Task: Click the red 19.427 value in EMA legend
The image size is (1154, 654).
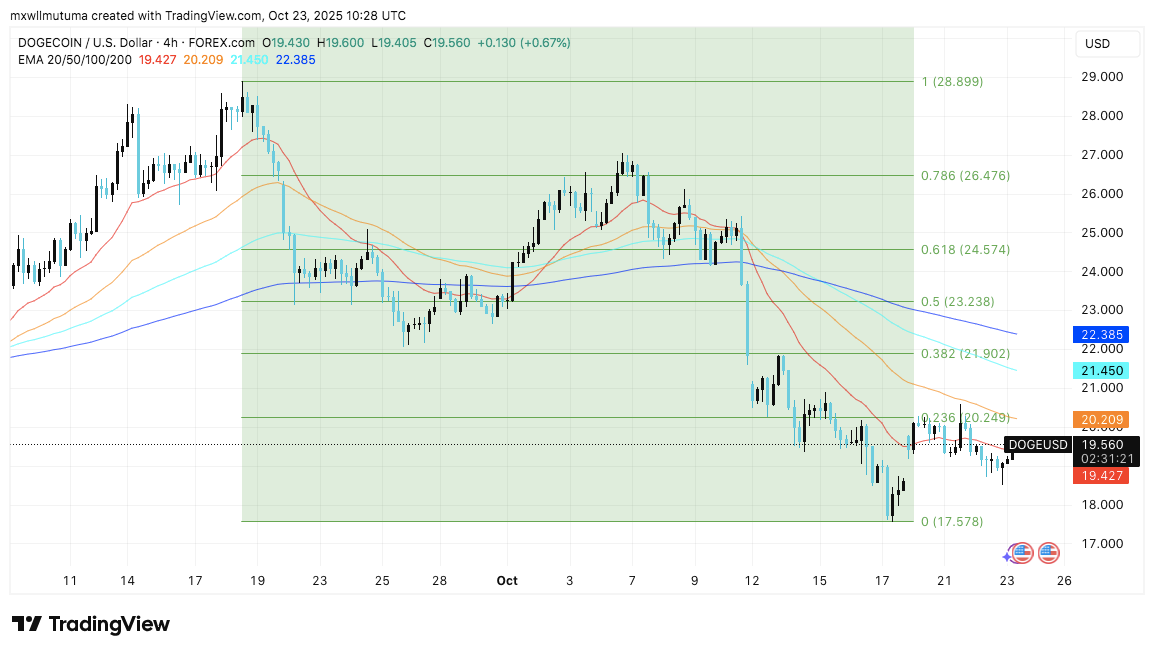Action: click(x=159, y=60)
